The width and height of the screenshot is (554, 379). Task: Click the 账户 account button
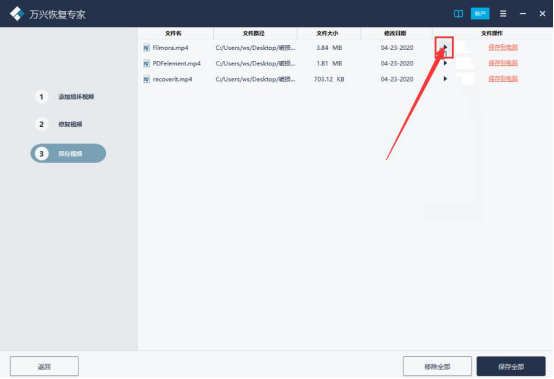coord(480,14)
